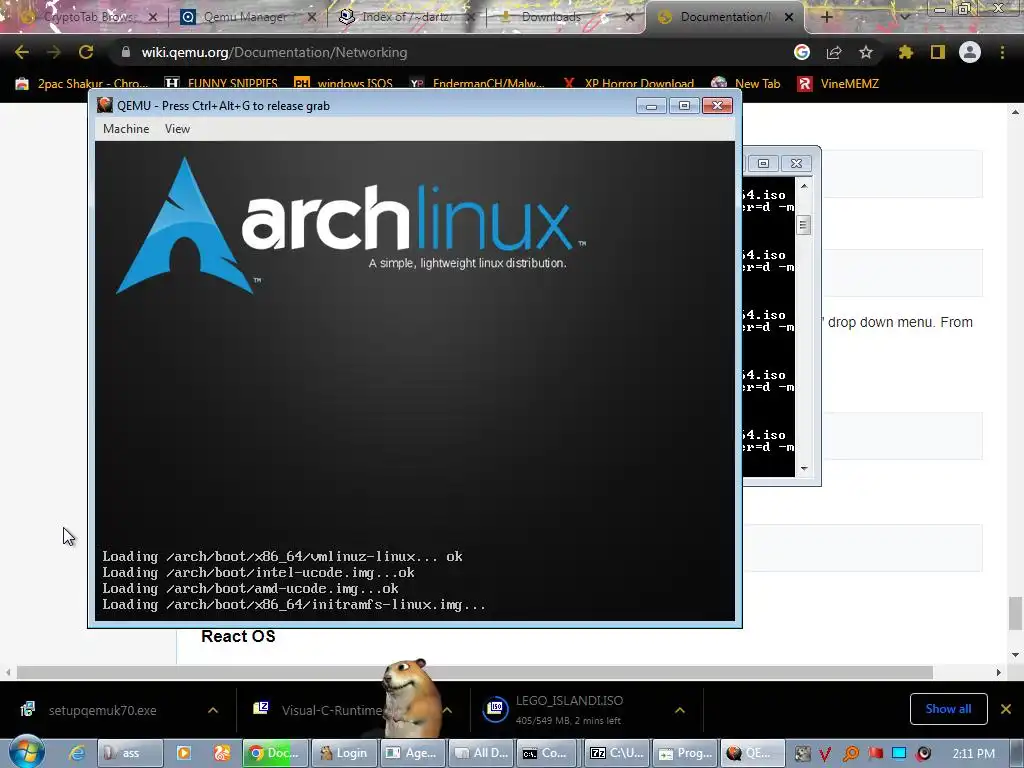Viewport: 1024px width, 768px height.
Task: Switch to the Qemu Manager tab
Action: (x=245, y=17)
